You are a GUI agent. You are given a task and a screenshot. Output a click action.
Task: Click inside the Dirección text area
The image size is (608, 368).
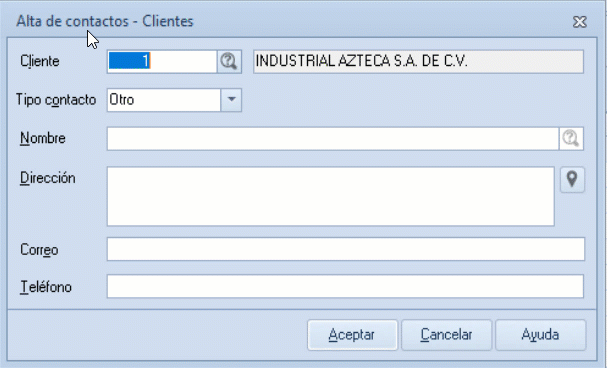(x=331, y=196)
